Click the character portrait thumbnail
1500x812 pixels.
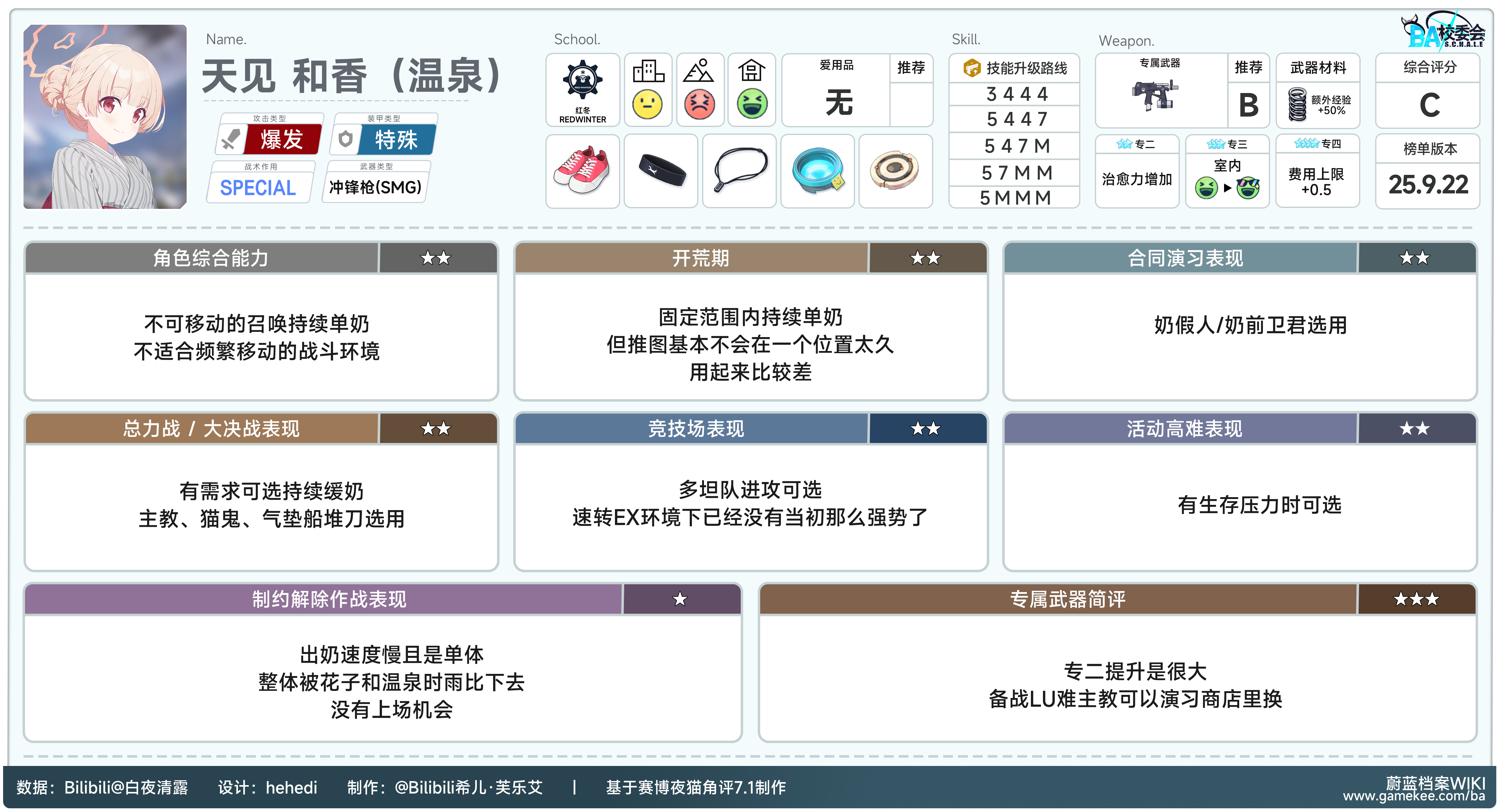point(105,116)
